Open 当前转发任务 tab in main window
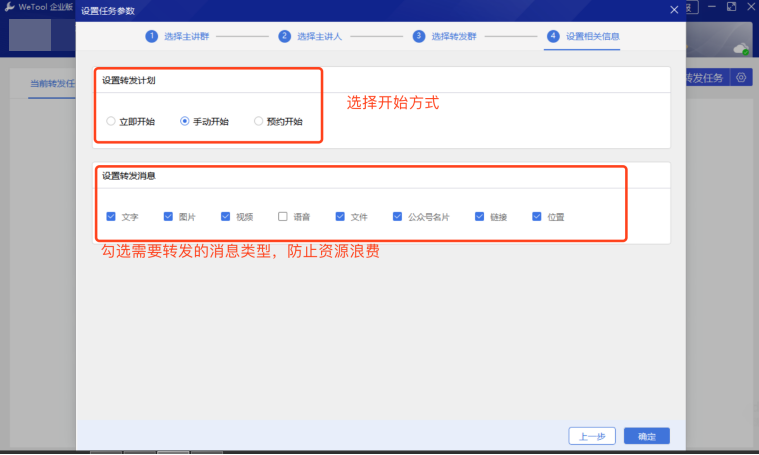Screen dimensions: 759x455 52,84
